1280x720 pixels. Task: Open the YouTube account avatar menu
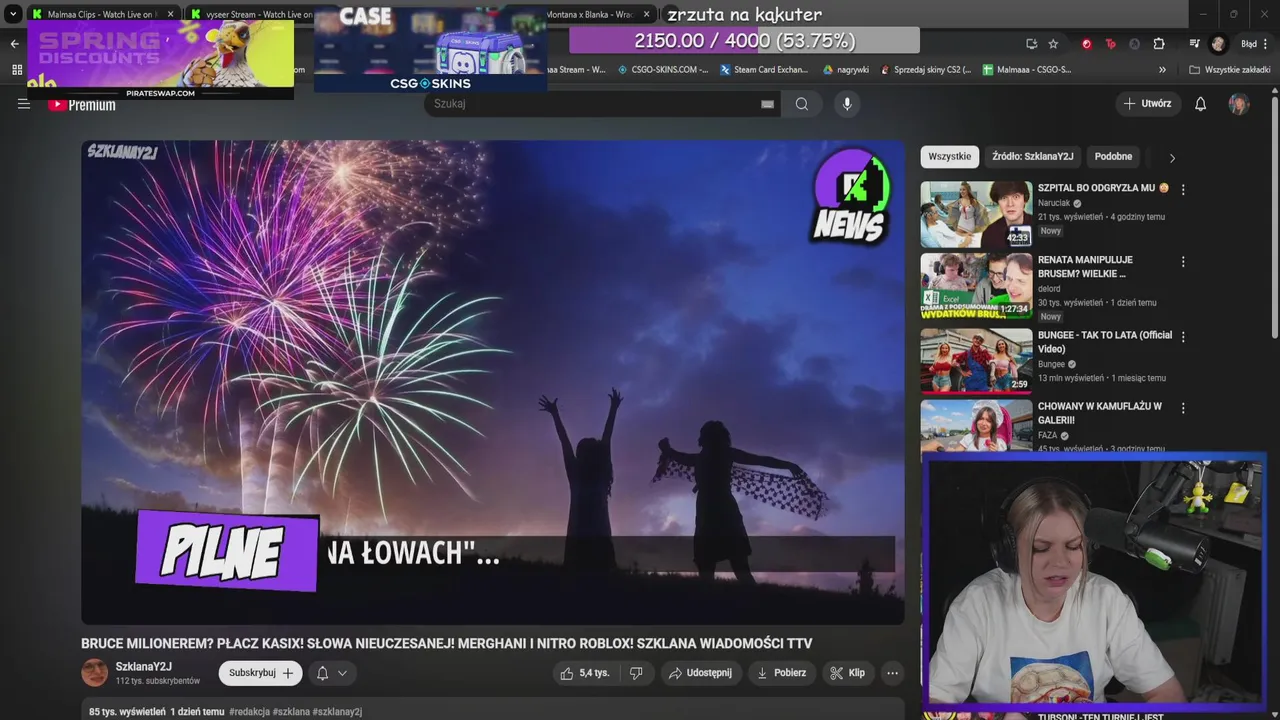[1239, 104]
